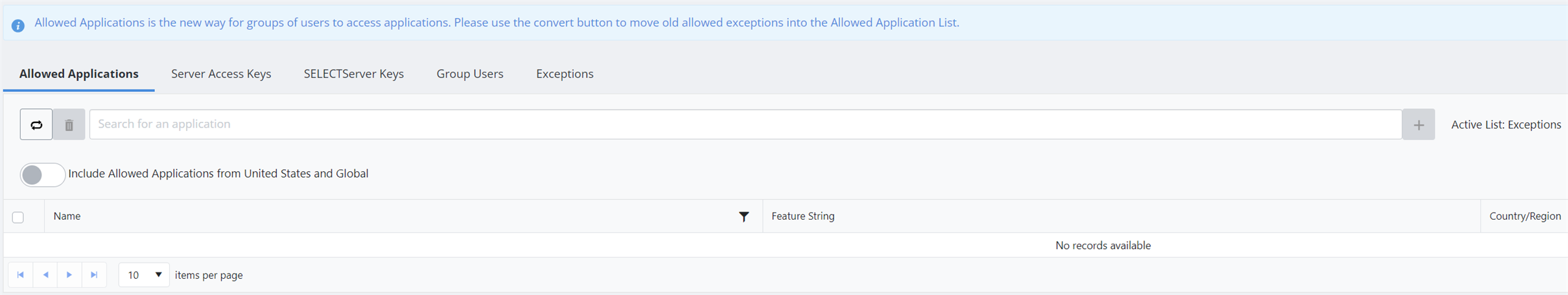The height and width of the screenshot is (295, 1568).
Task: Toggle Include Allowed Applications from United States
Action: (43, 174)
